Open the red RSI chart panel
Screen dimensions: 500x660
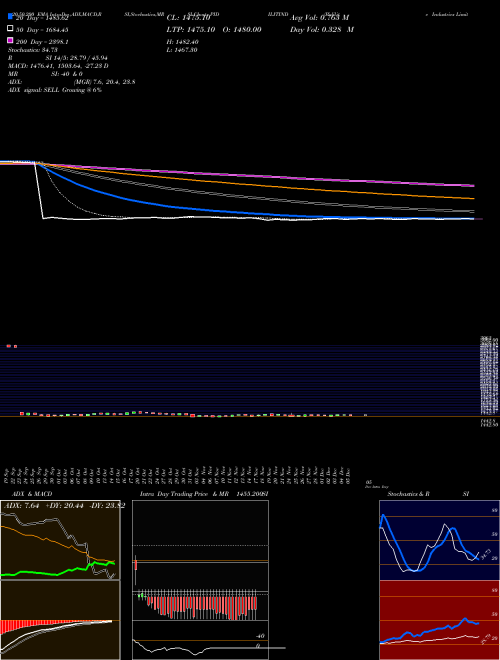point(439,620)
